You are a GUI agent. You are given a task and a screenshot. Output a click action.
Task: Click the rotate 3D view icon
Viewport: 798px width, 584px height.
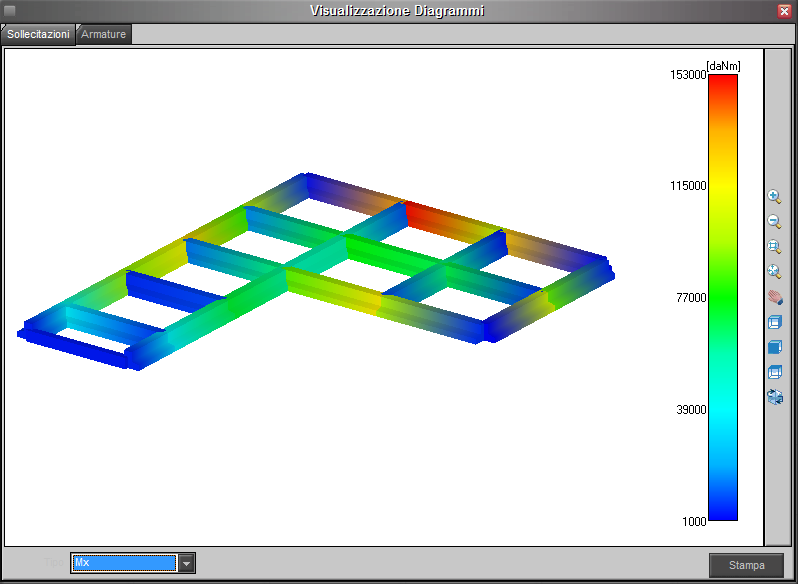774,397
